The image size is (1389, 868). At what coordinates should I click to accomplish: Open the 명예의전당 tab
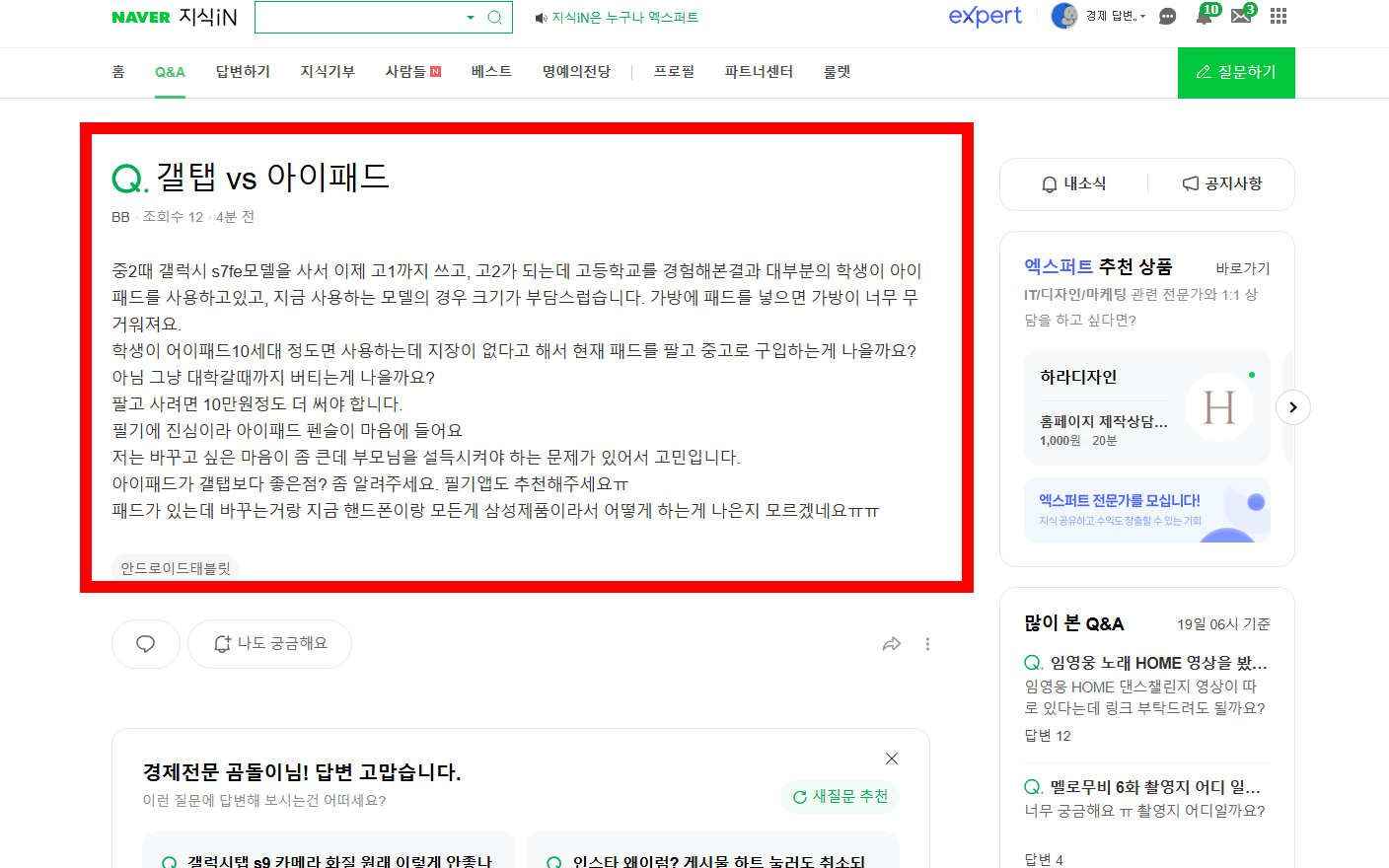[576, 72]
